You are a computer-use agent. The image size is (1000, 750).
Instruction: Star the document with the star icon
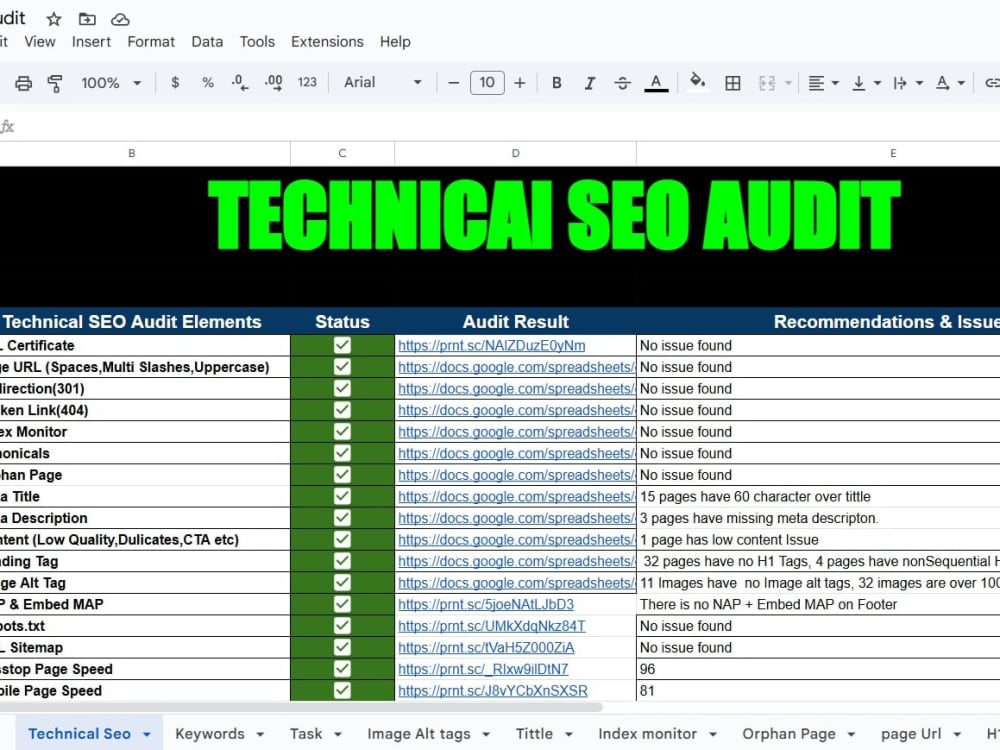point(54,19)
